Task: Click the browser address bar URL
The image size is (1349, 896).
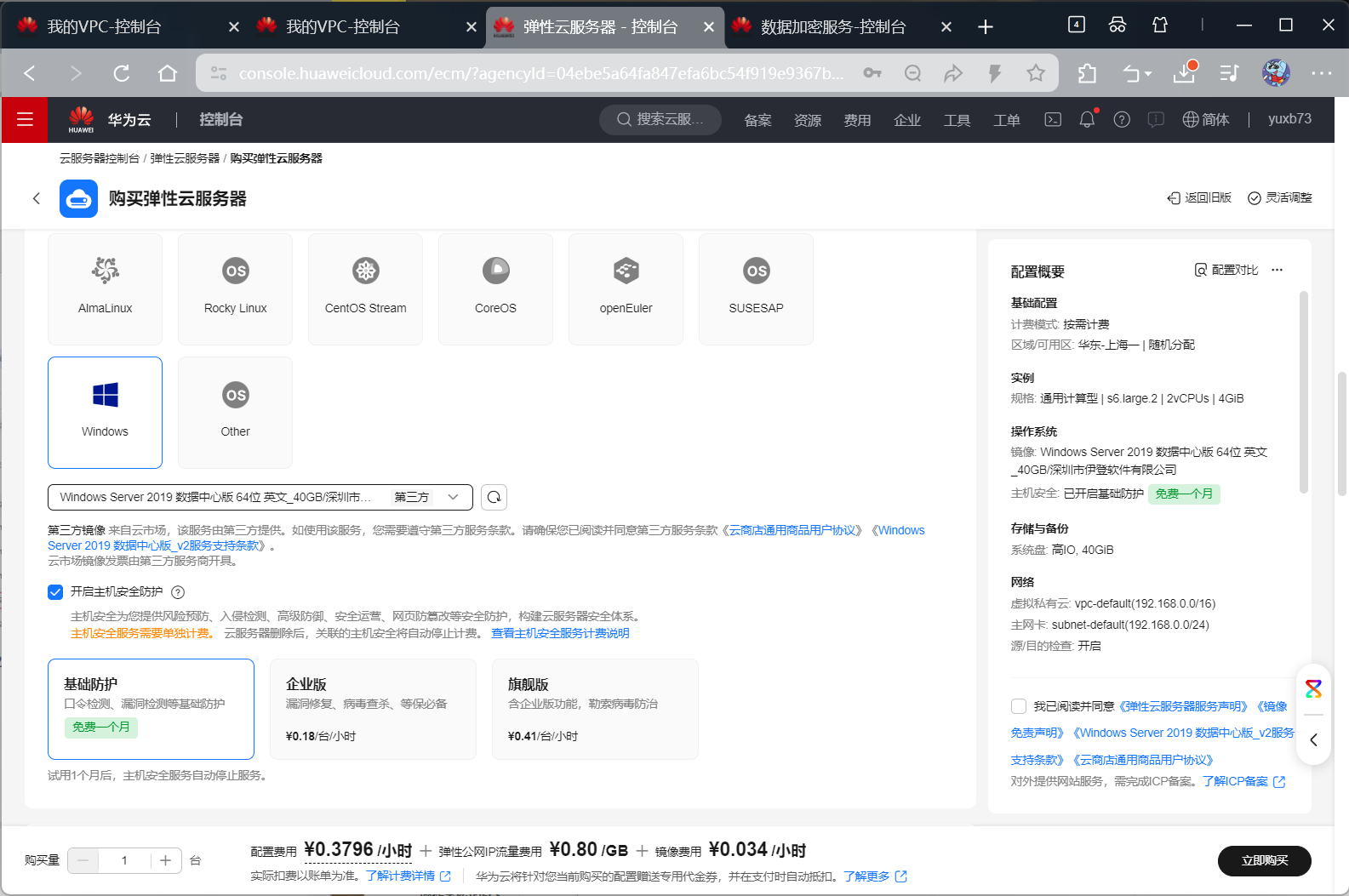Action: [x=541, y=73]
